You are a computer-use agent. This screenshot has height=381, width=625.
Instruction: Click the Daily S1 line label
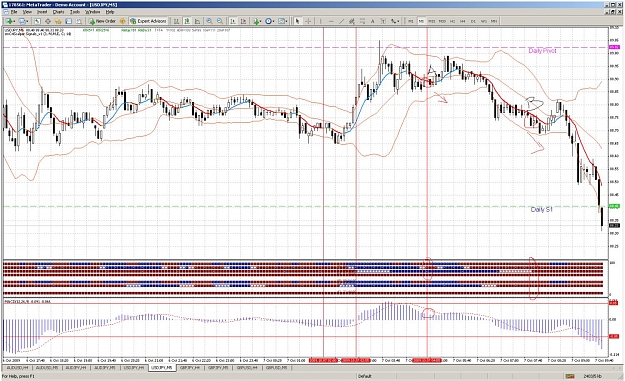click(541, 209)
